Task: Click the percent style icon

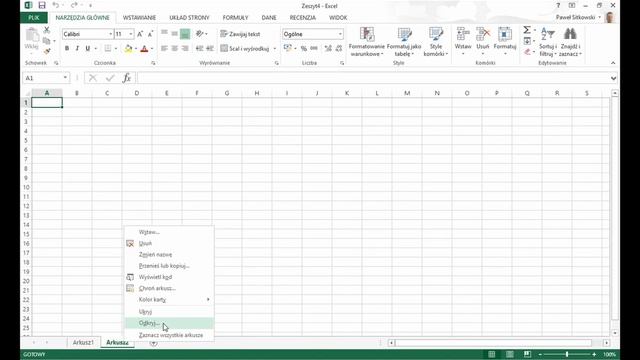Action: point(304,49)
